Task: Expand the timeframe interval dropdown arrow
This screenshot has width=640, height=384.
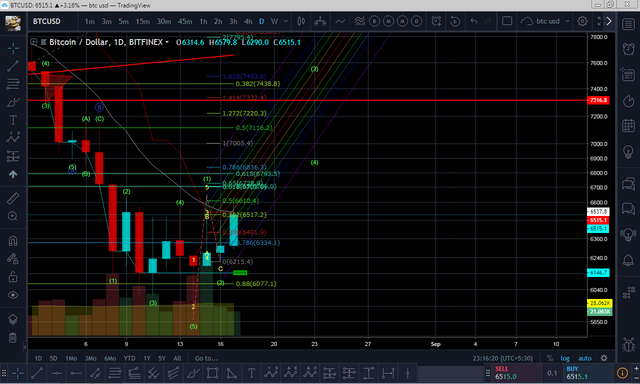Action: (x=286, y=21)
